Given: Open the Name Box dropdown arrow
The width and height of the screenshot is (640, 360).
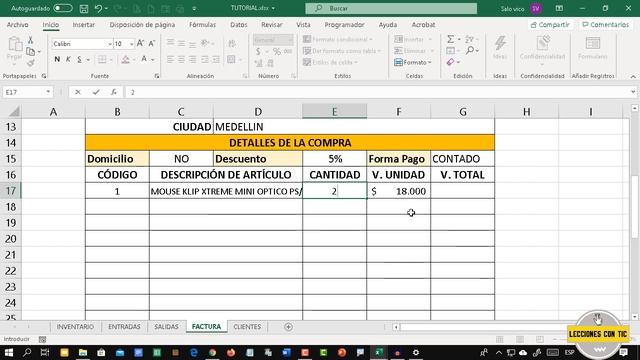Looking at the screenshot, I should [48, 92].
